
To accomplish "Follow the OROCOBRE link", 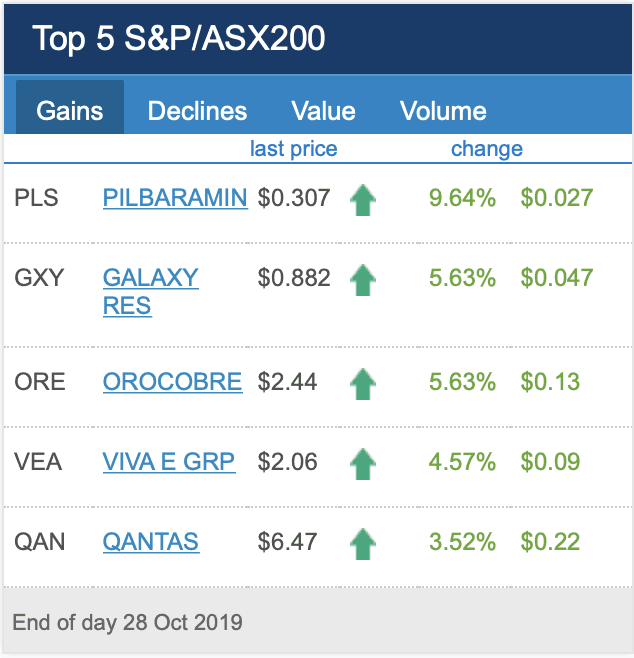I will [x=172, y=382].
